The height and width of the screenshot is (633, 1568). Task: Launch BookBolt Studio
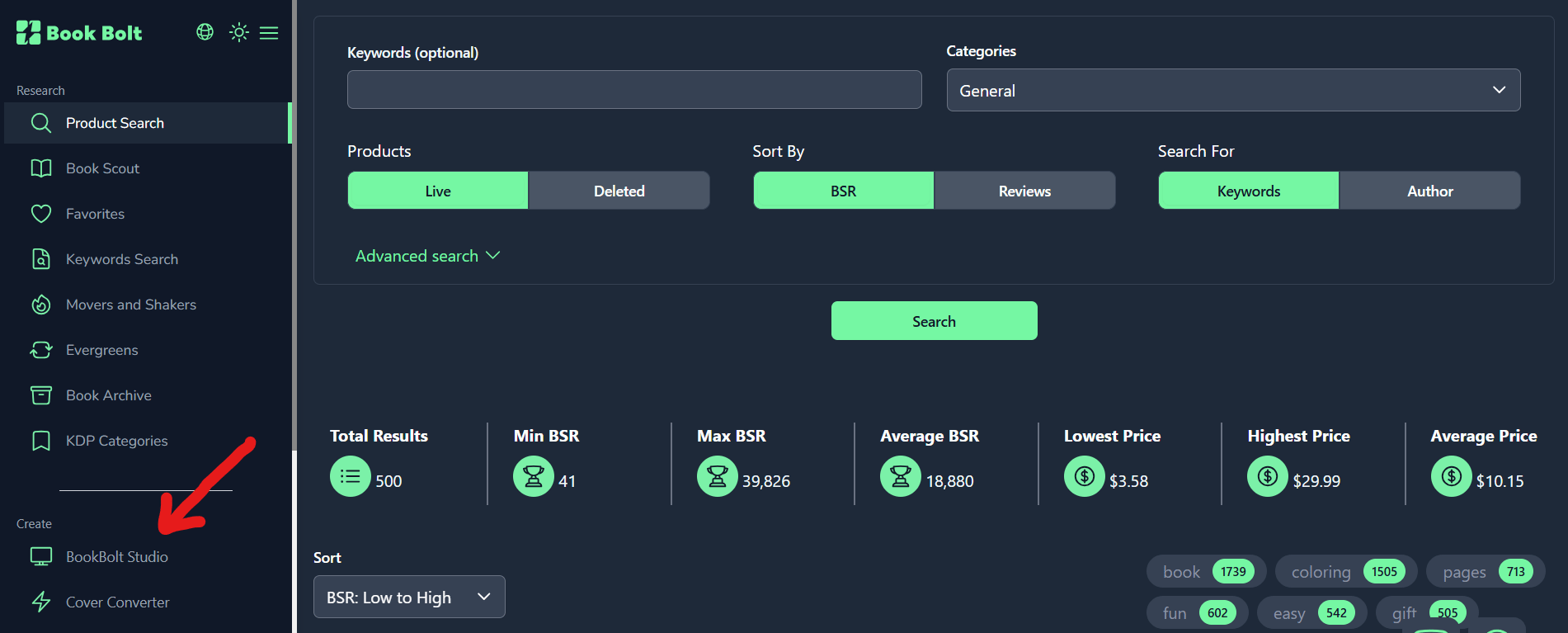click(148, 557)
